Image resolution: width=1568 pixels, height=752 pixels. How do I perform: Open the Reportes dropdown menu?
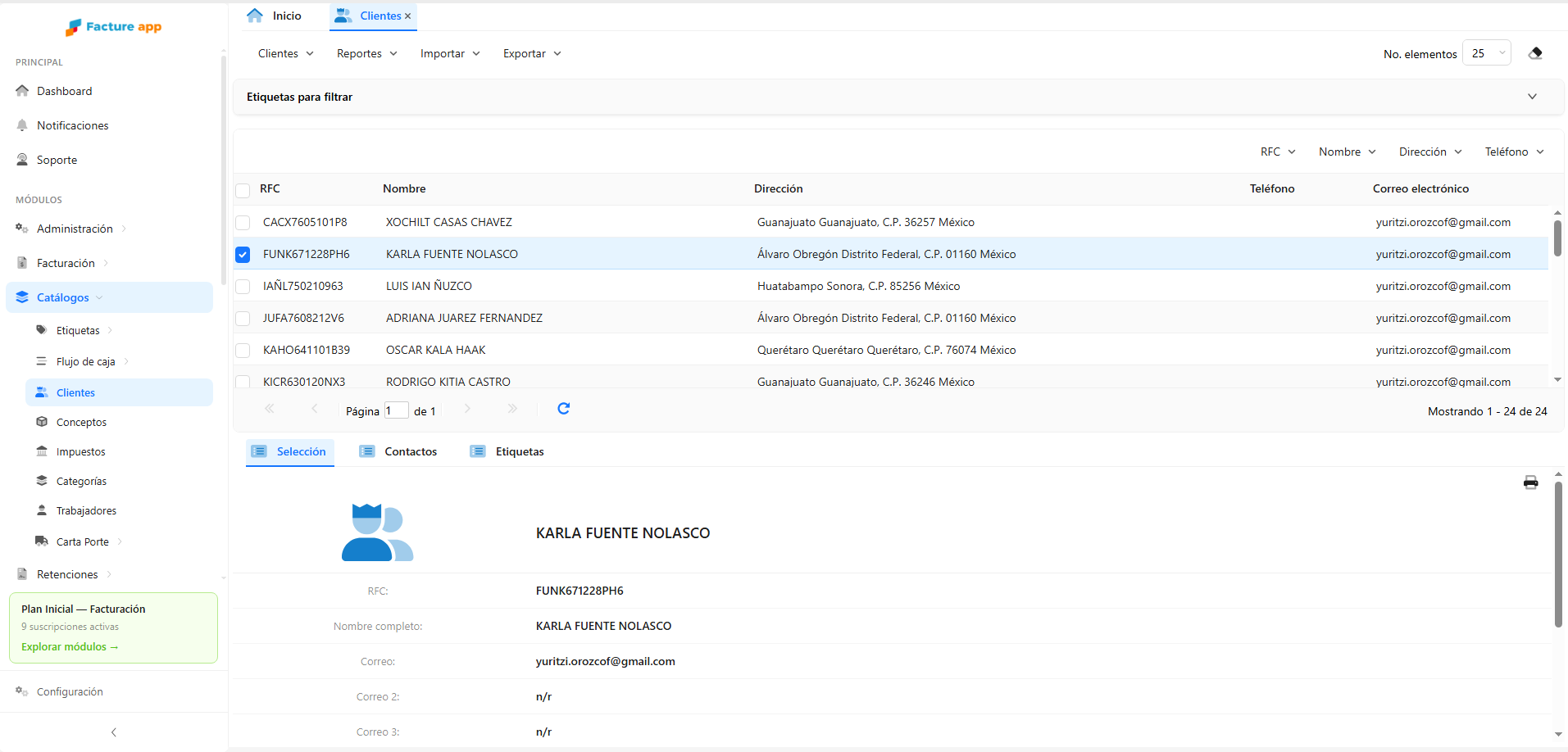pos(366,53)
